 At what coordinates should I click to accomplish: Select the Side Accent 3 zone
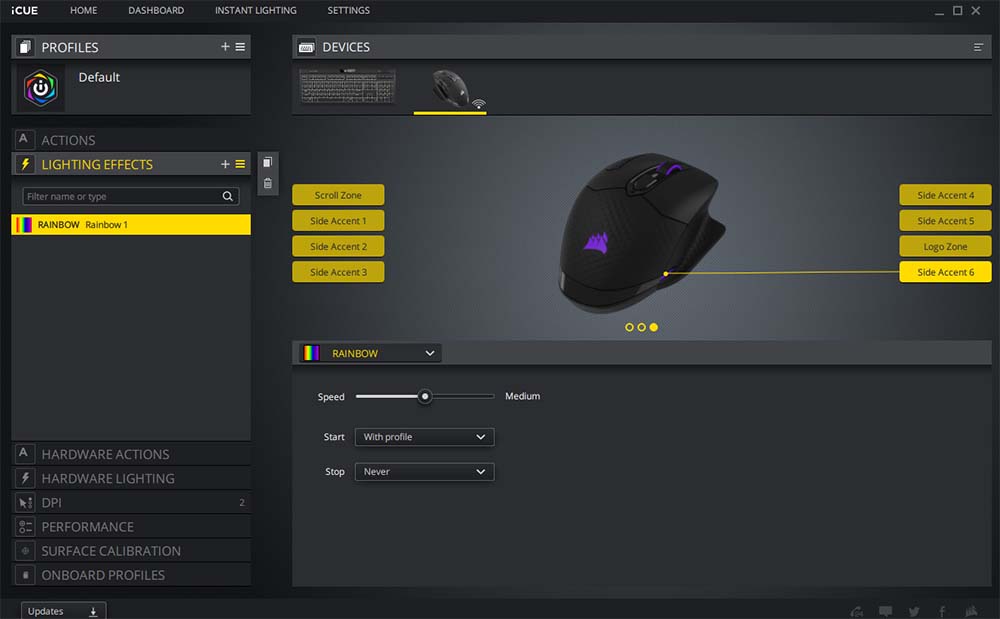click(x=338, y=272)
